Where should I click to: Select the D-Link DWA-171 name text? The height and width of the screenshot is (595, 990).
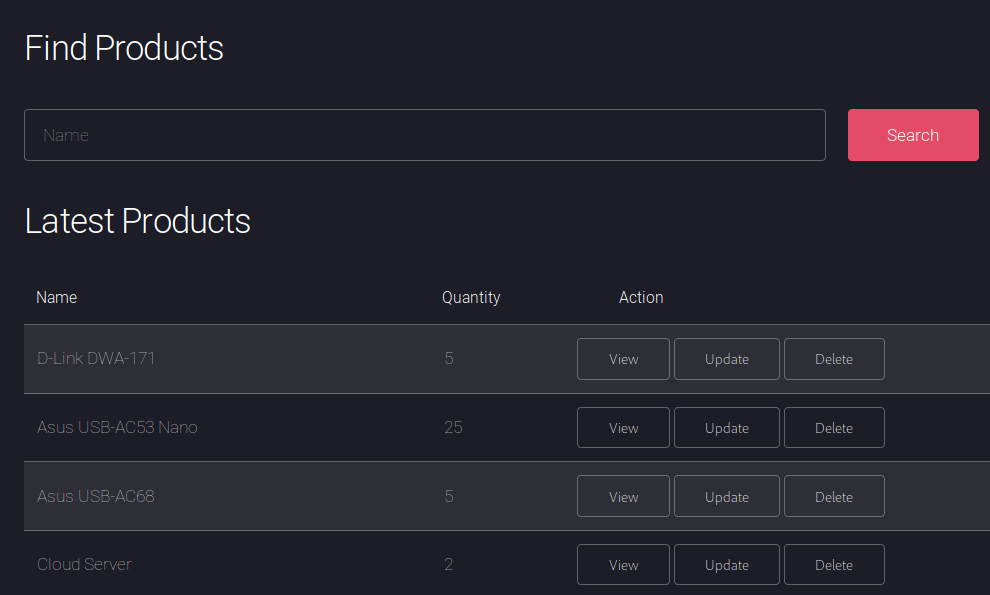pos(96,358)
